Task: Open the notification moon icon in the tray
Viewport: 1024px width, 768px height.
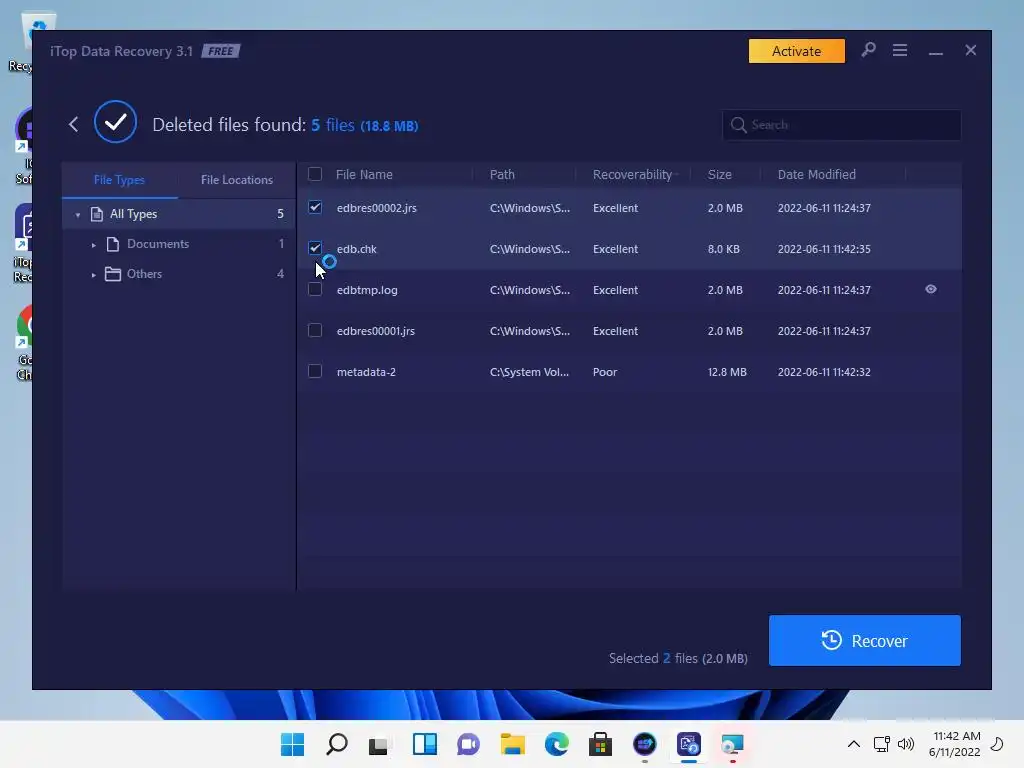Action: [x=997, y=744]
